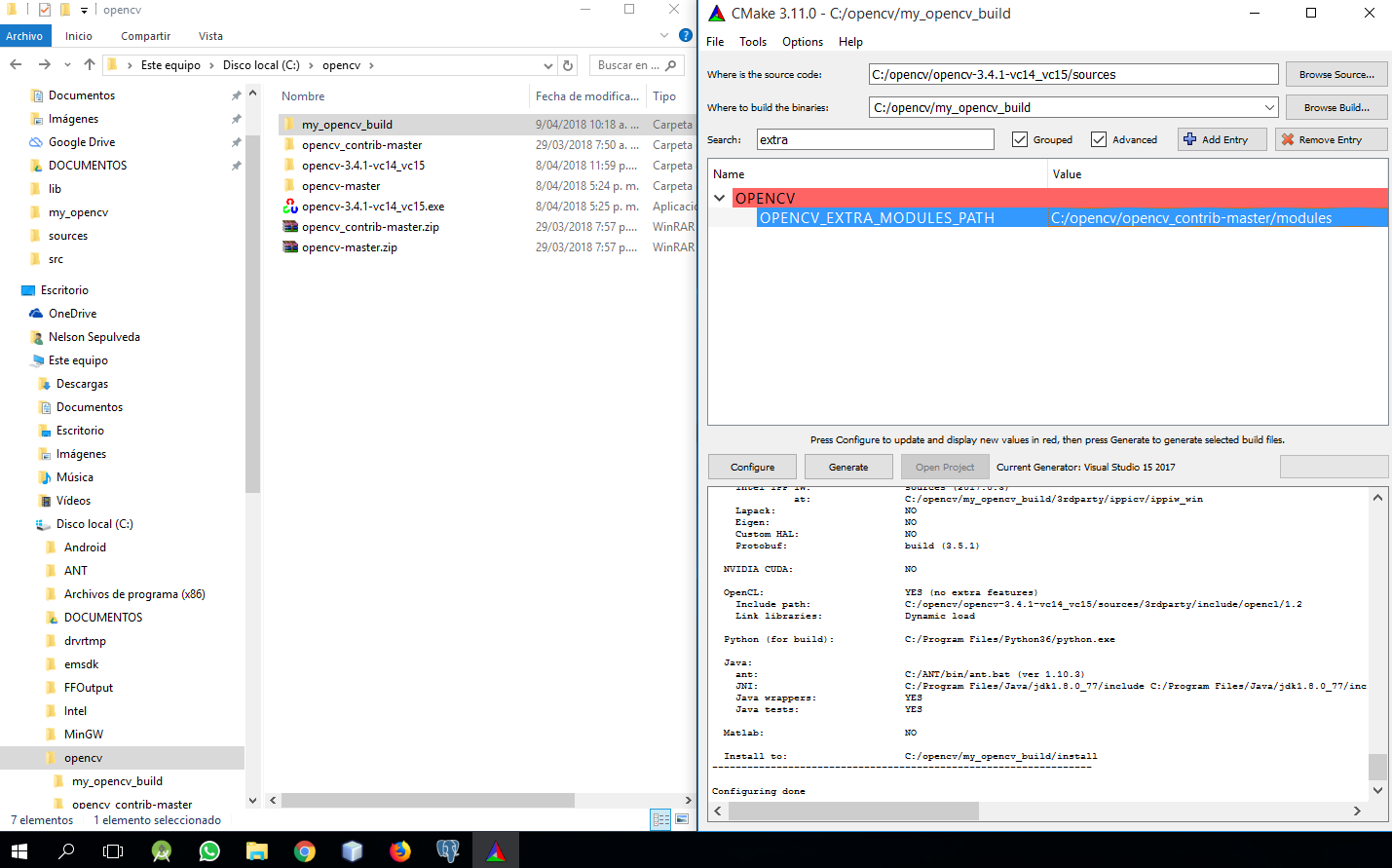Screen dimensions: 1392x868
Task: Sort files by the Nombre column header
Action: [303, 96]
